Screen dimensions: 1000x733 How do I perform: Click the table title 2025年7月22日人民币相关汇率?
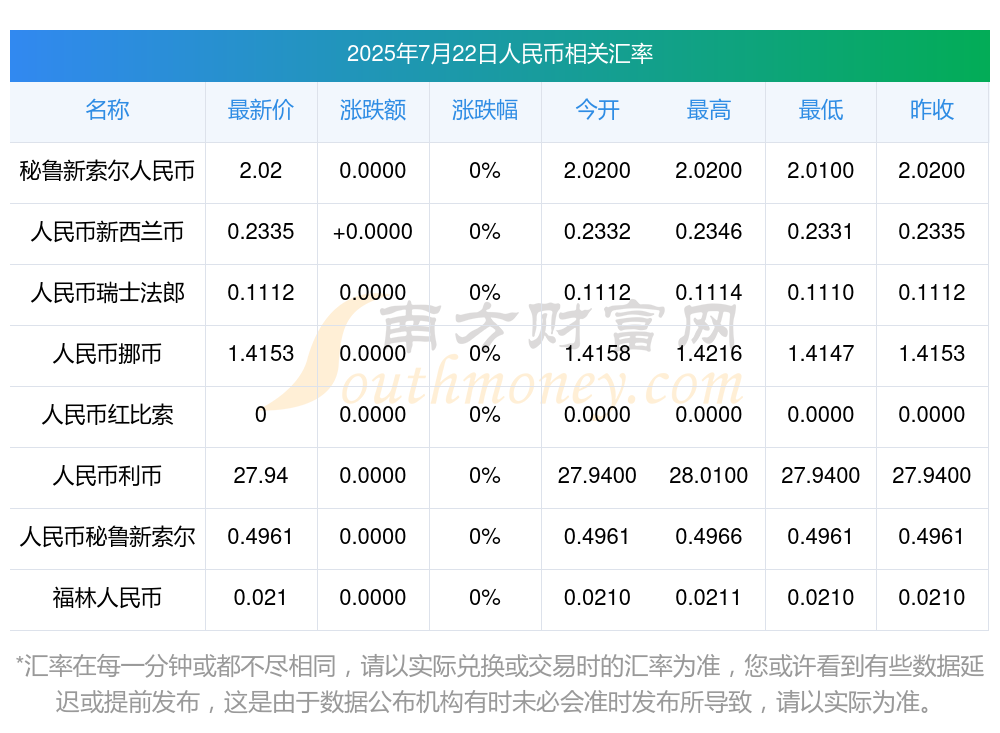coord(499,54)
